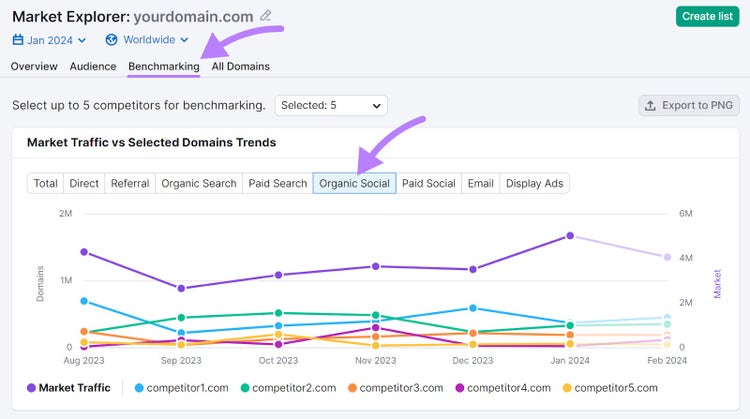Image resolution: width=750 pixels, height=419 pixels.
Task: Open the All Domains tab
Action: (241, 66)
